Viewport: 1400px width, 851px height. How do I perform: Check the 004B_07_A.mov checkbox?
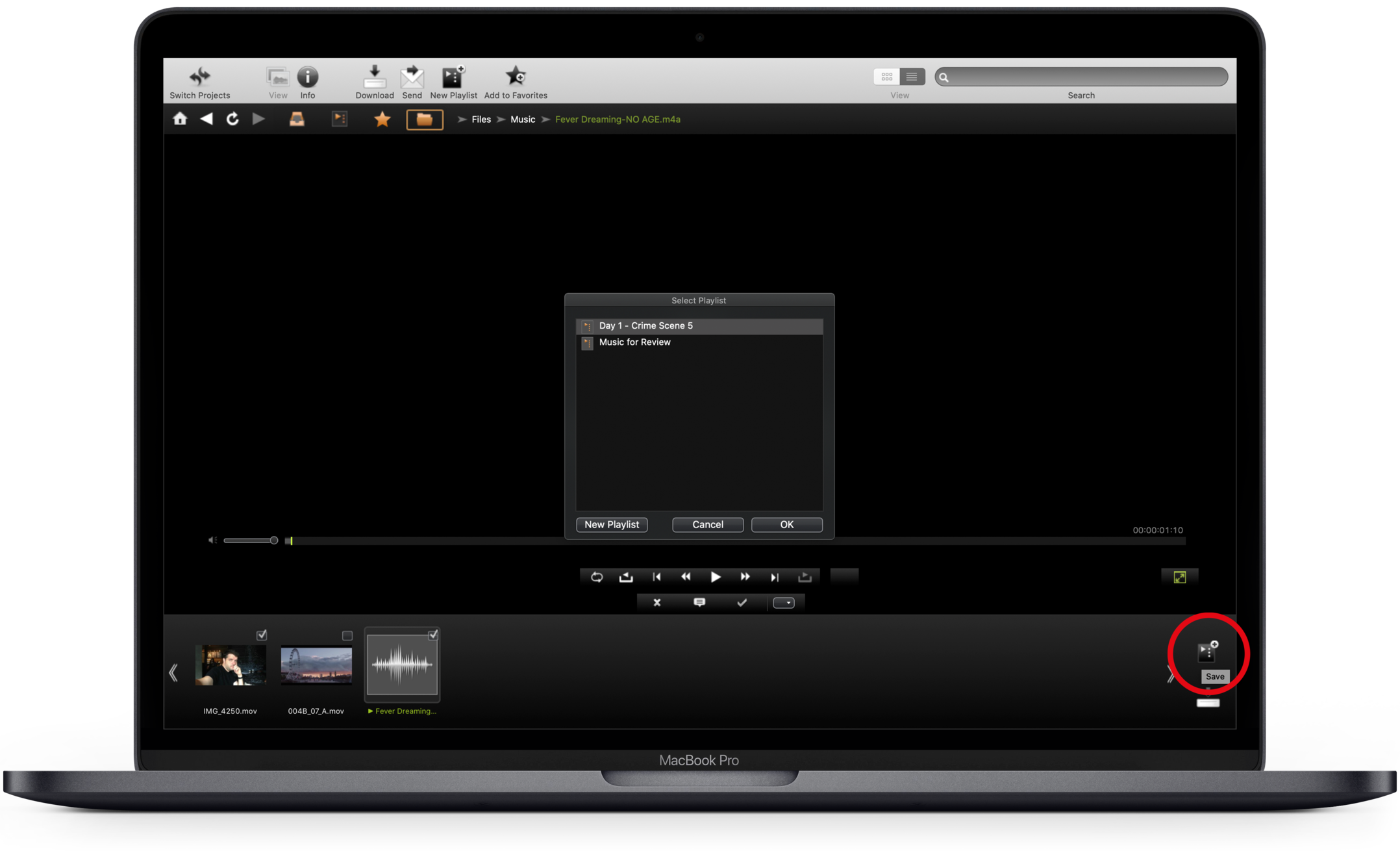347,635
